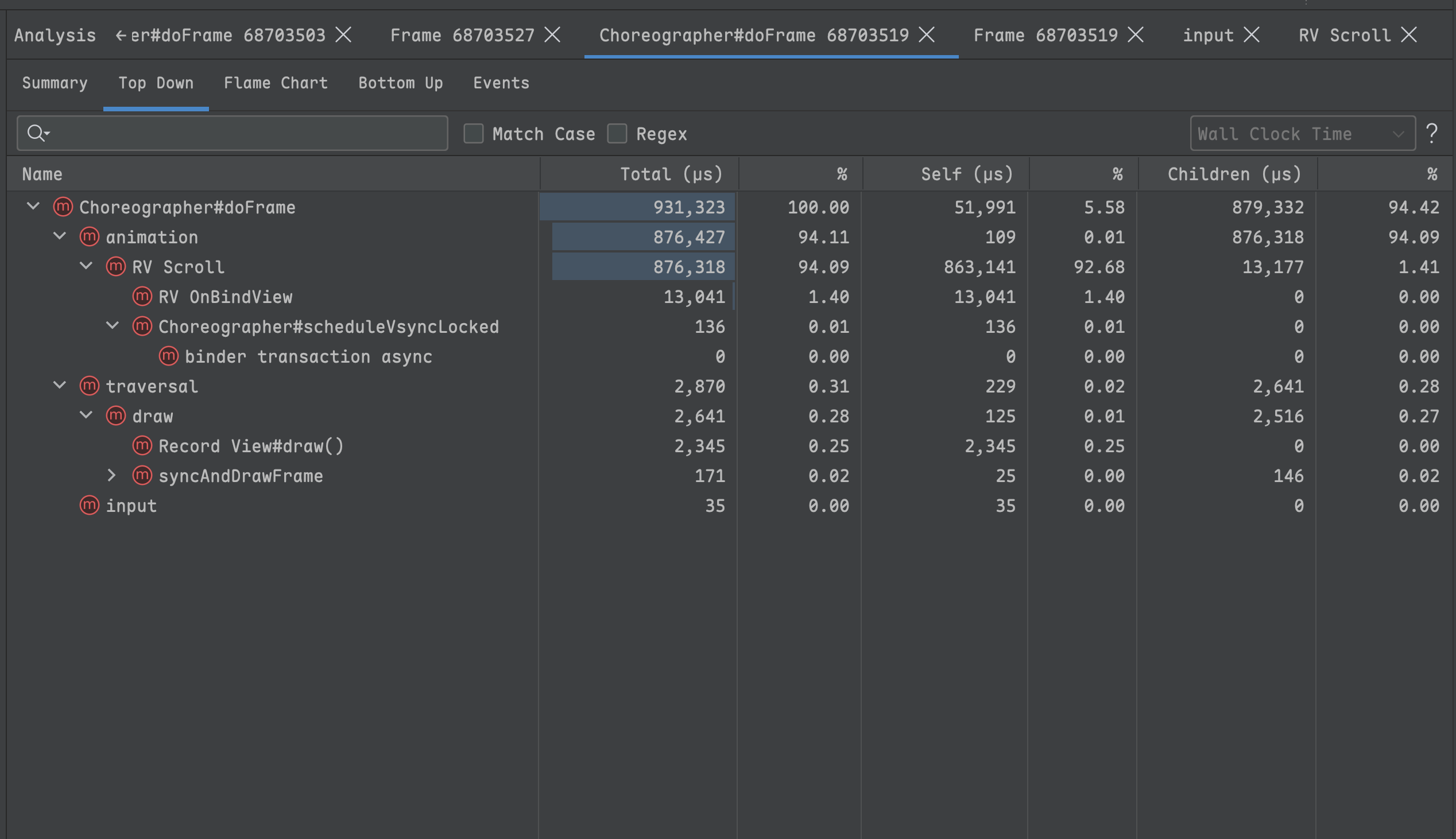Close the RV Scroll tab
The image size is (1456, 839).
[1409, 35]
